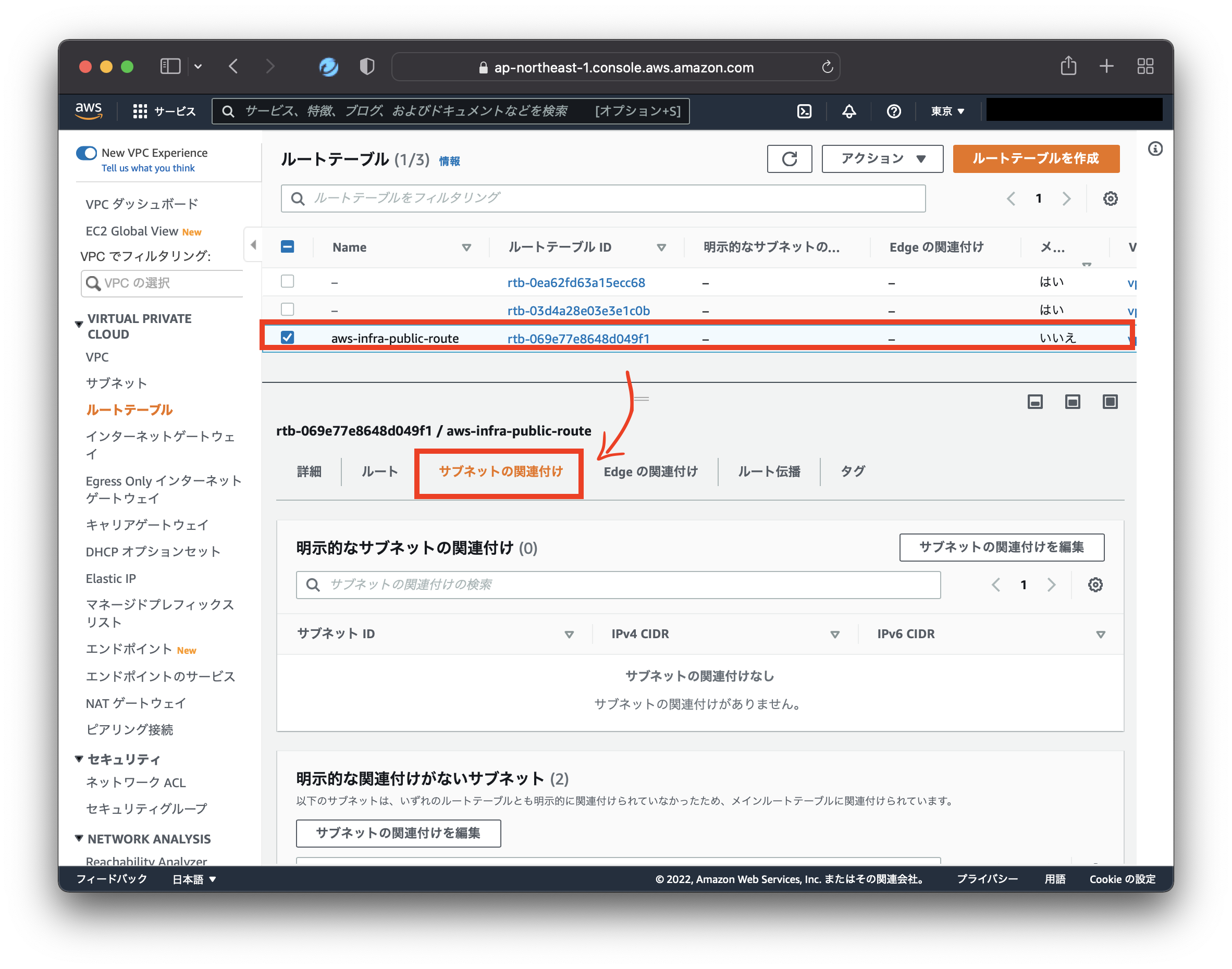
Task: Open the notifications bell
Action: [848, 111]
